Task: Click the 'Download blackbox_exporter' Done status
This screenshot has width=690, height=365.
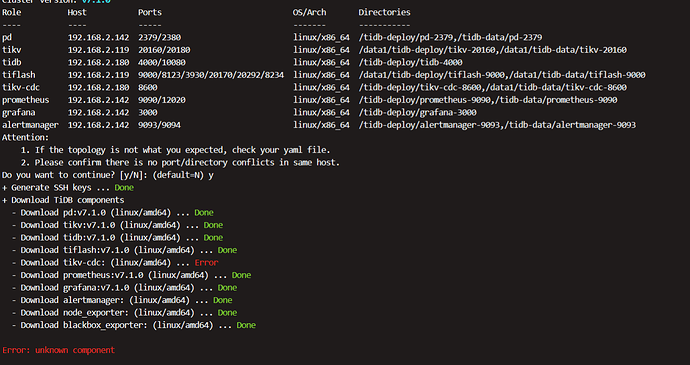Action: coord(246,325)
